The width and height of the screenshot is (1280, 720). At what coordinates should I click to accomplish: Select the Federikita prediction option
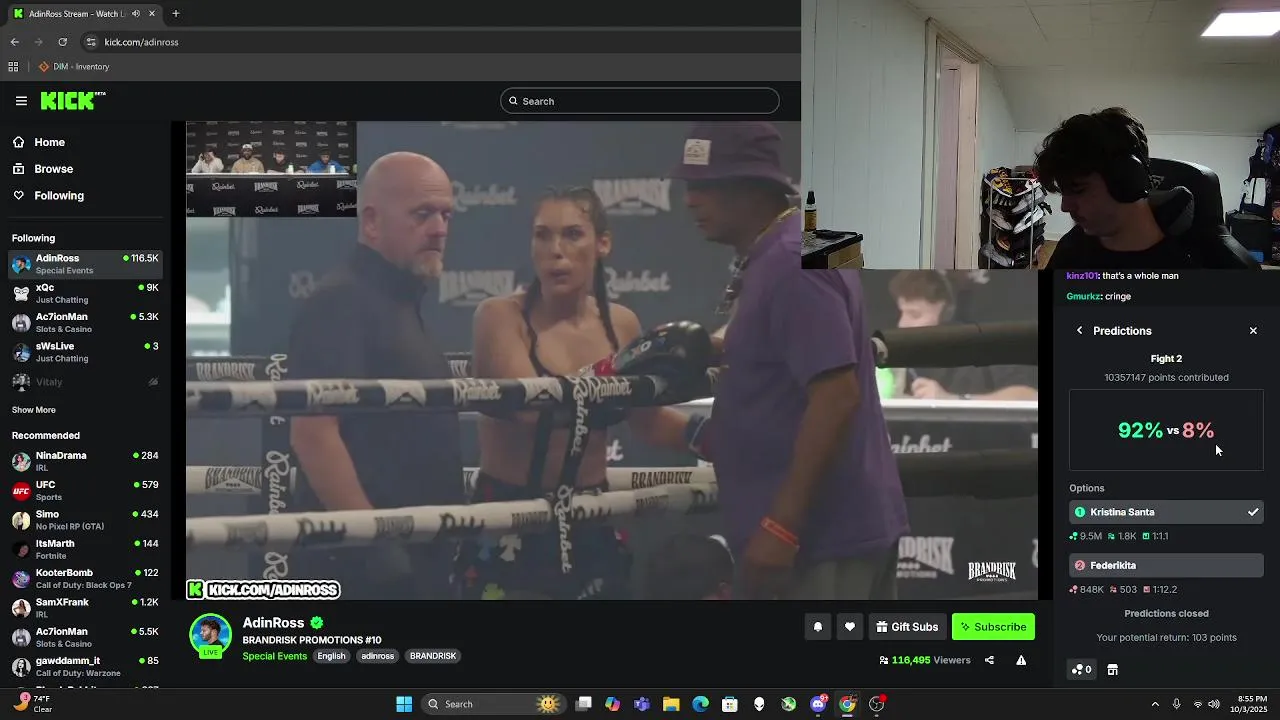pyautogui.click(x=1166, y=565)
